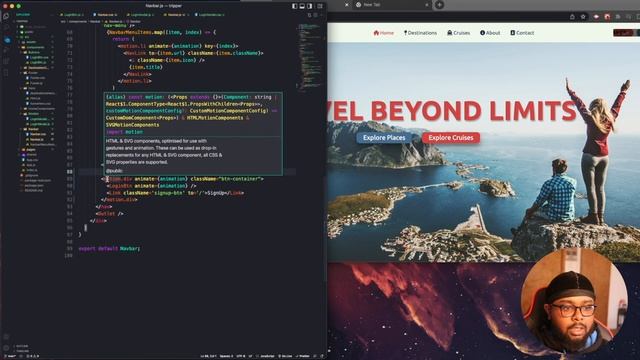Click the highlighted blue activity bar icon
This screenshot has height=360, width=640.
point(7,40)
